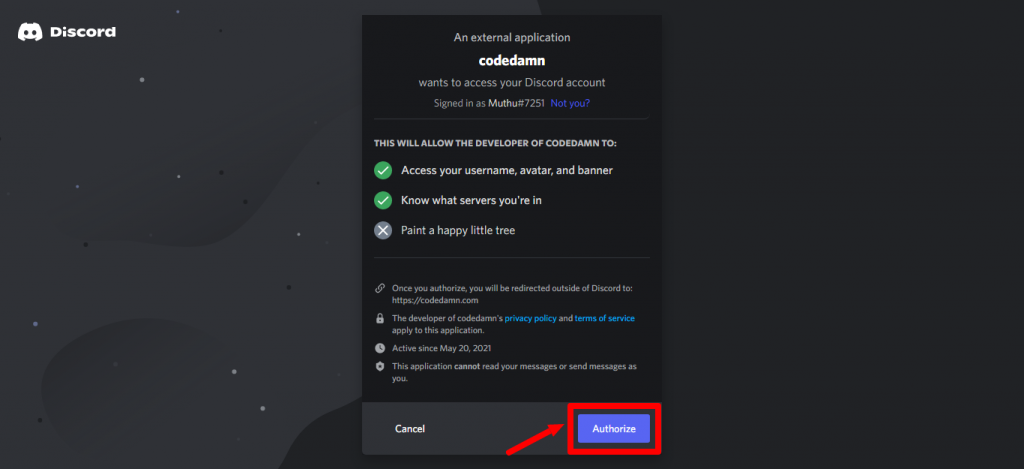Screen dimensions: 1024x469
Task: Click the Muthu#7251 username text
Action: pyautogui.click(x=517, y=103)
